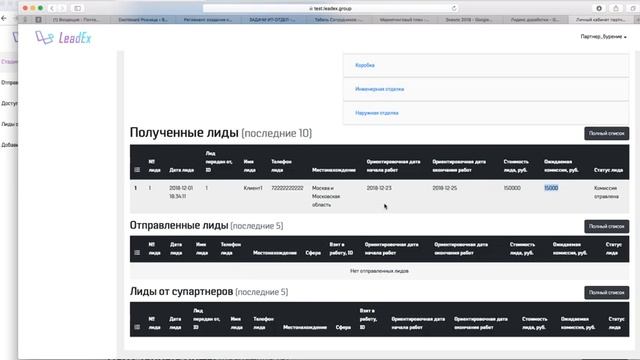This screenshot has width=640, height=360.
Task: Switch to the Регламент создания tab
Action: coord(207,19)
